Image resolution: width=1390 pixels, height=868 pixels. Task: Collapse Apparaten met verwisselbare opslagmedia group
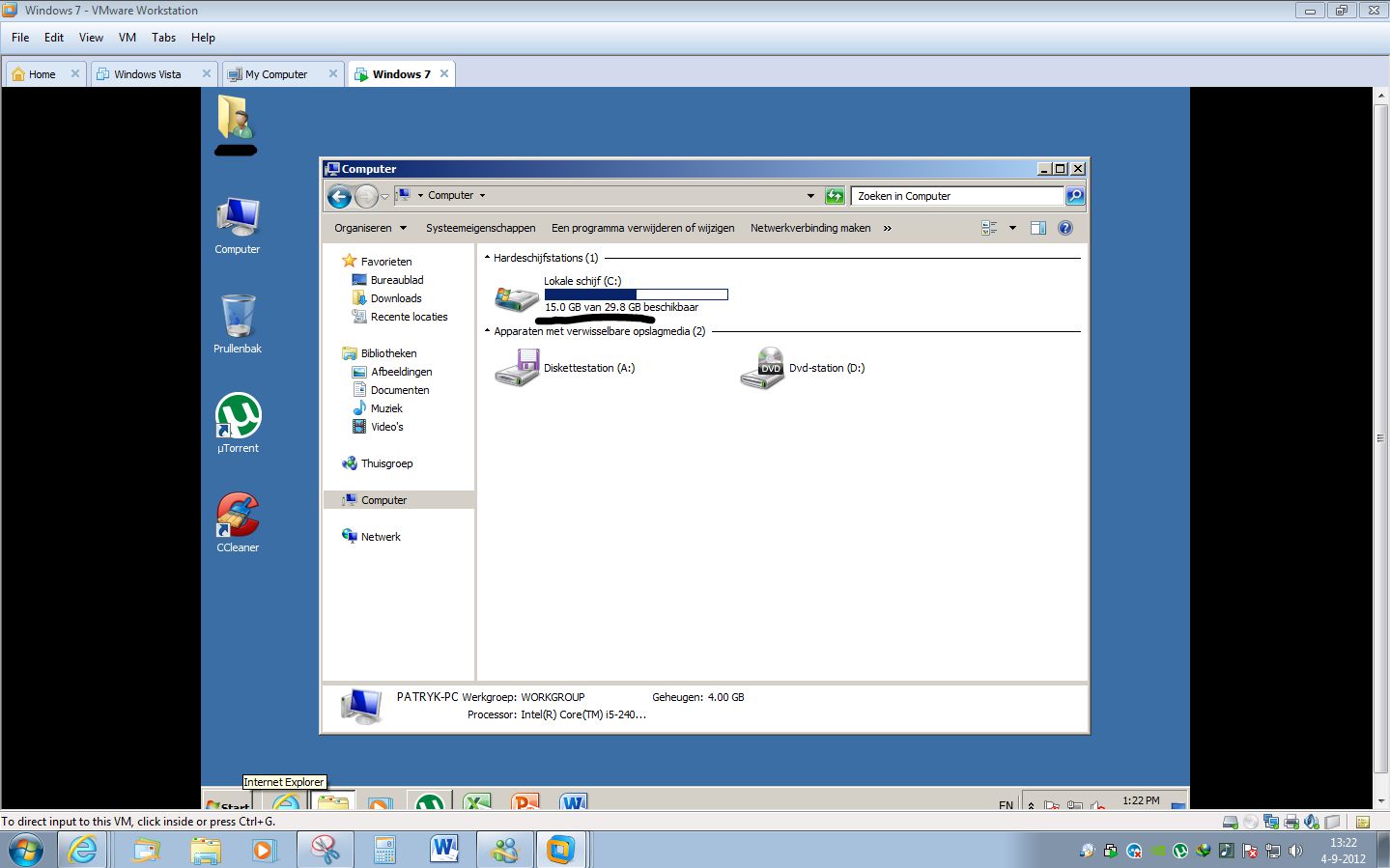(x=487, y=331)
